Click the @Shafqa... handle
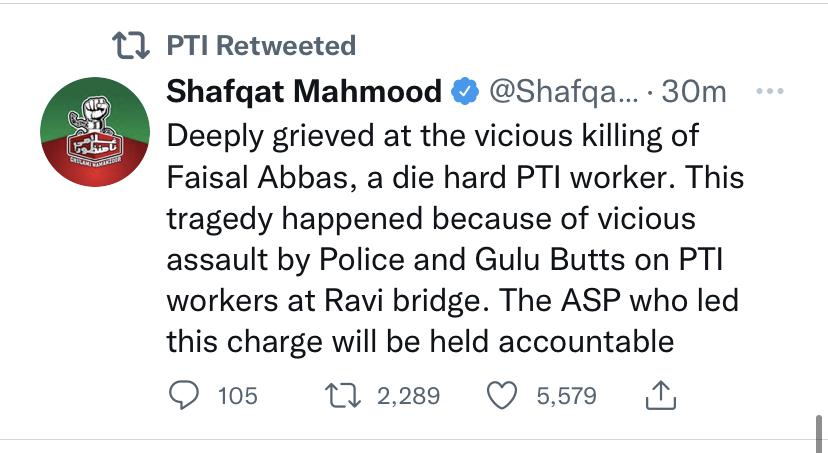 click(564, 92)
